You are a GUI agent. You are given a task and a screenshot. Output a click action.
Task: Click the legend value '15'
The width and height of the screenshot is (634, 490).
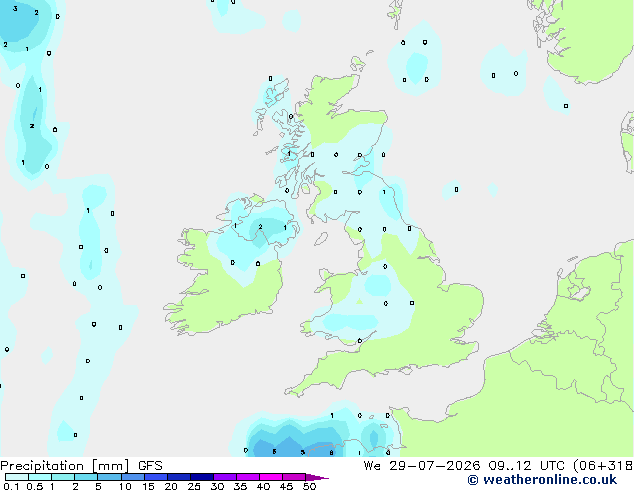(x=148, y=486)
